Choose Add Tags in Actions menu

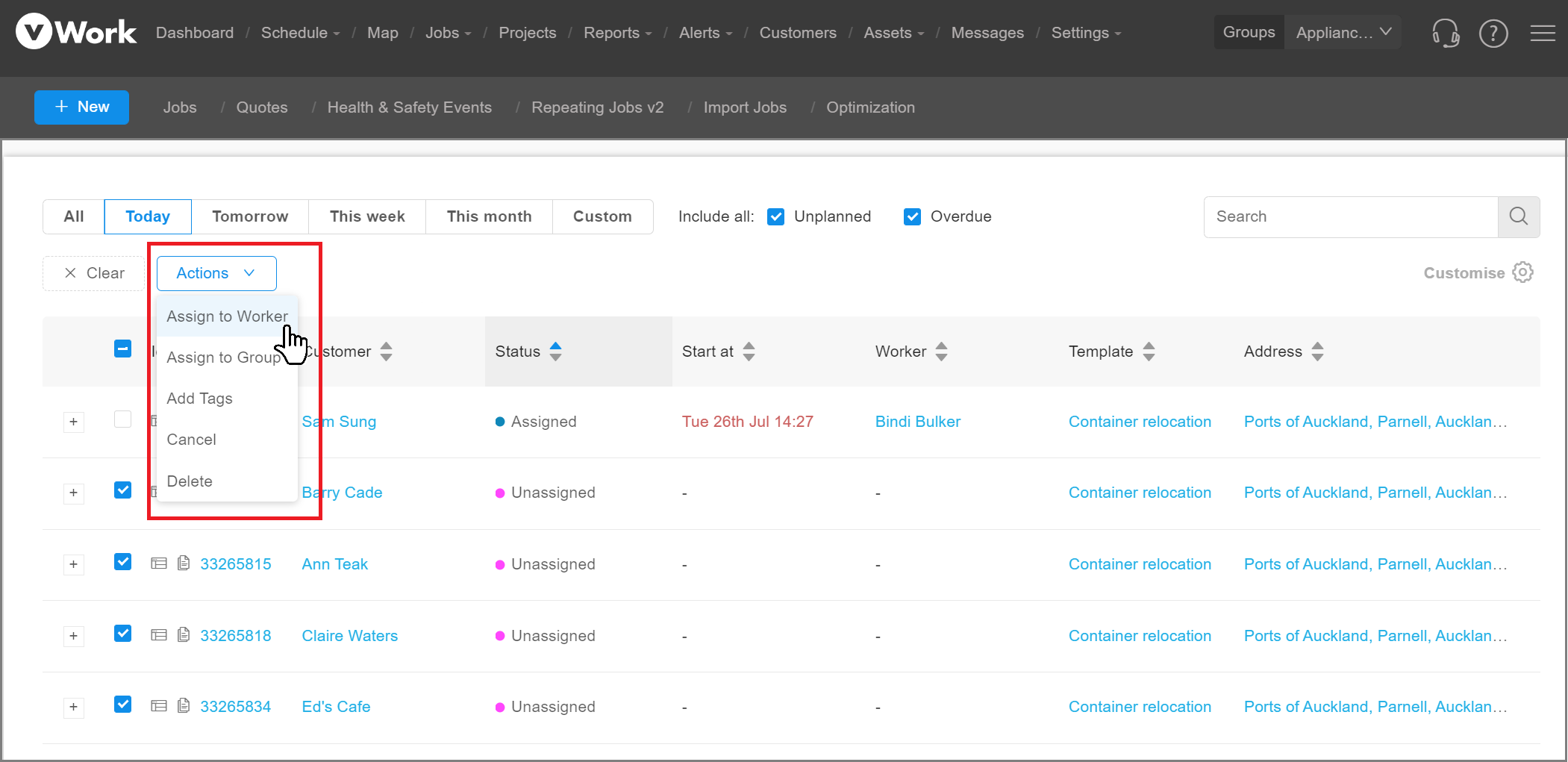[x=199, y=399]
